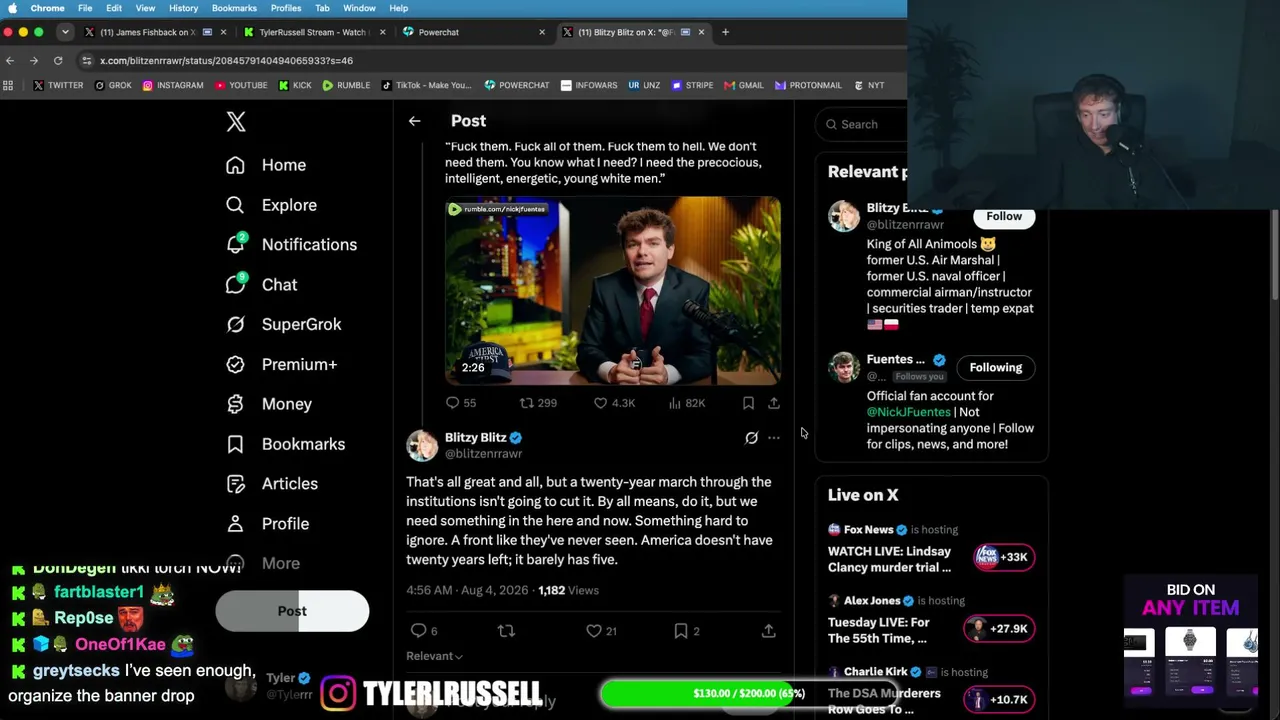This screenshot has height=720, width=1280.
Task: Repost the quoted post with 299 reposts
Action: tap(538, 403)
